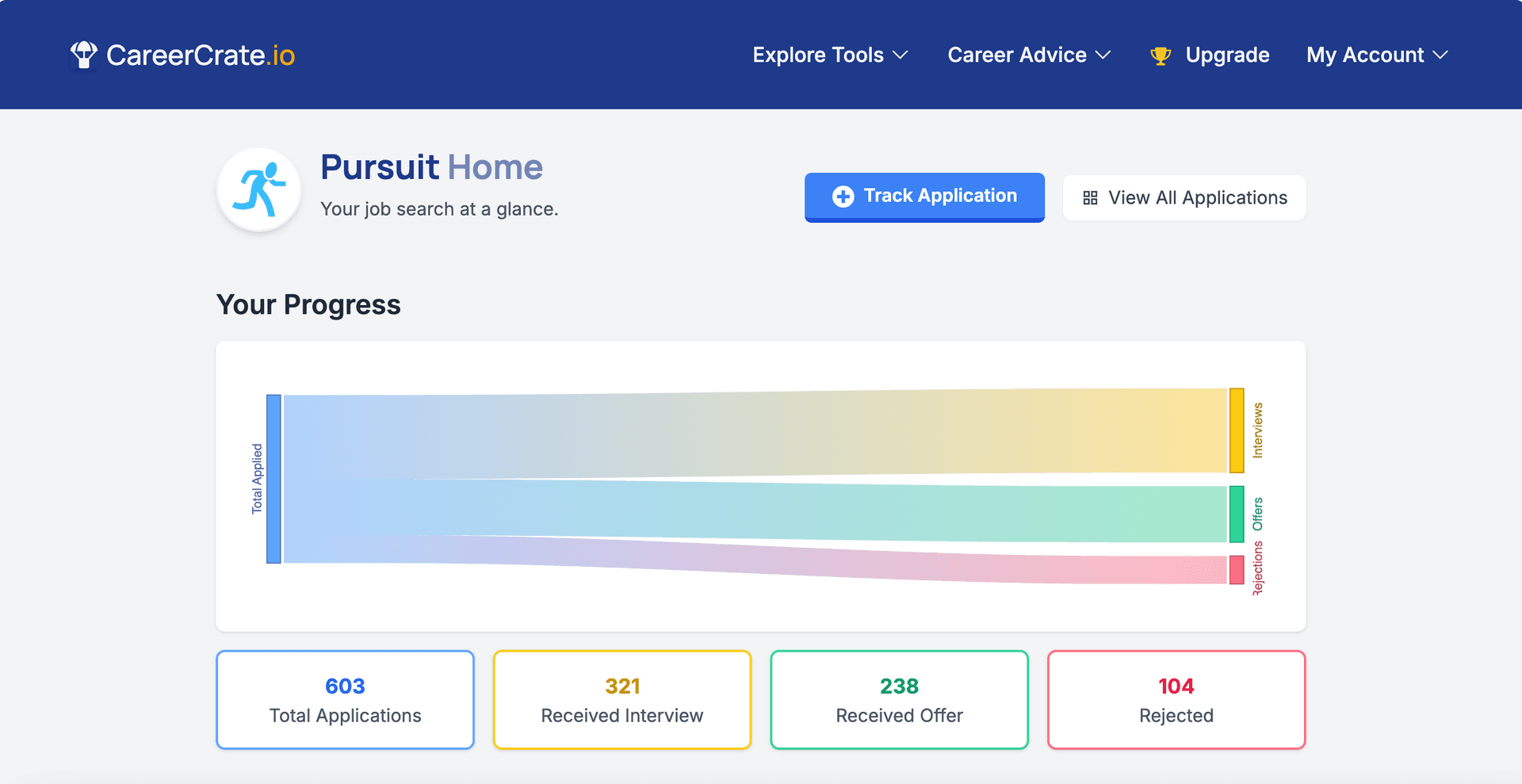
Task: Open the CareerCrate.io home link
Action: 182,55
